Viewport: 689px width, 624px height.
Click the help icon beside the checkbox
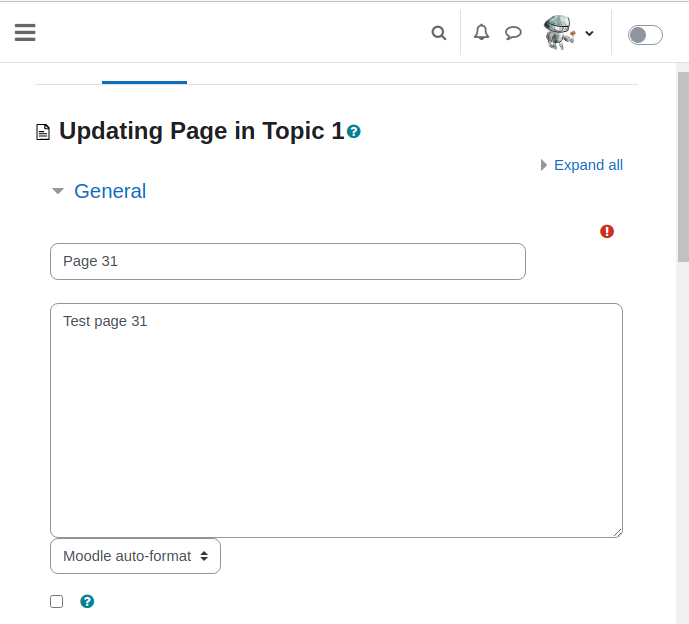coord(87,601)
